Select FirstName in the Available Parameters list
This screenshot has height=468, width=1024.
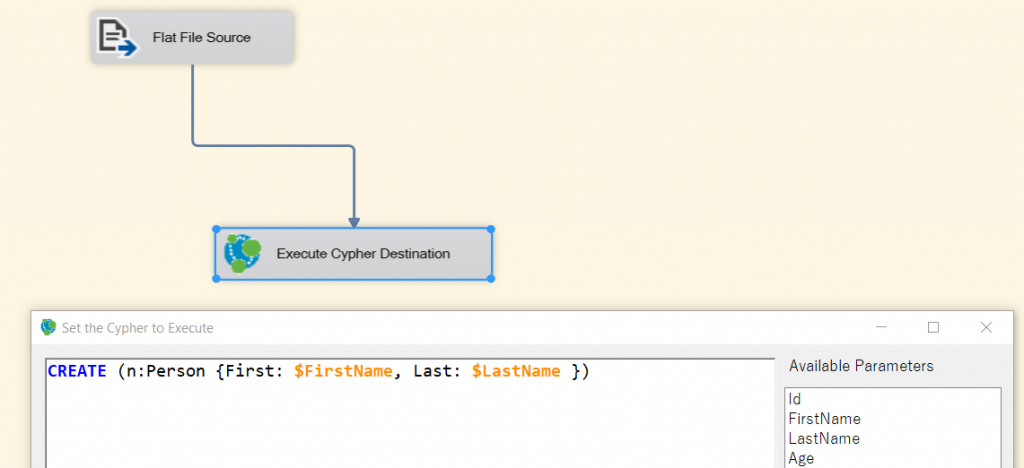[893, 418]
